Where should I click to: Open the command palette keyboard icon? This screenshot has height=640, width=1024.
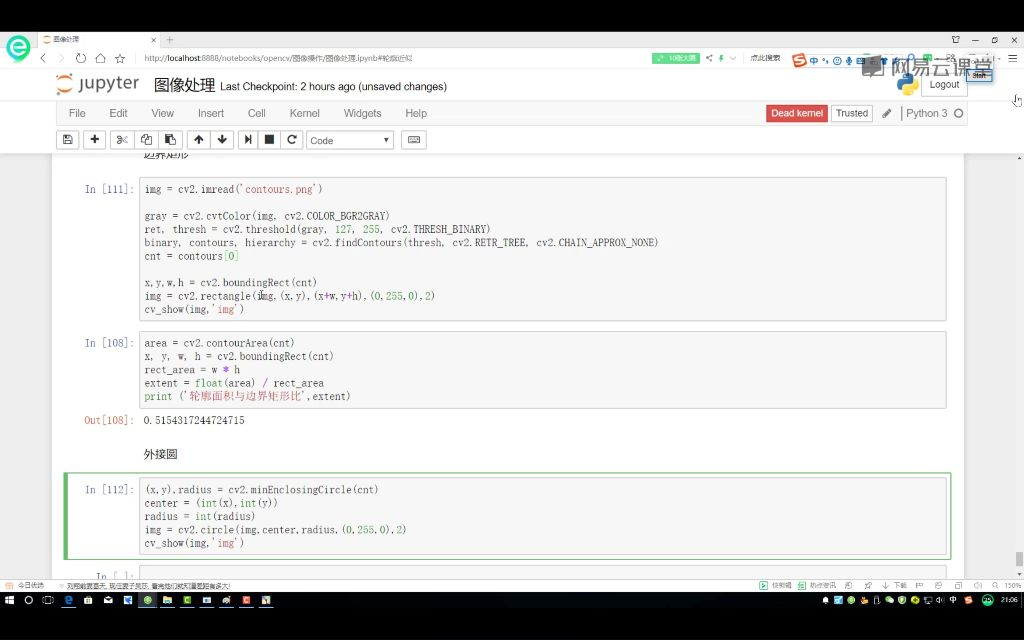point(414,140)
